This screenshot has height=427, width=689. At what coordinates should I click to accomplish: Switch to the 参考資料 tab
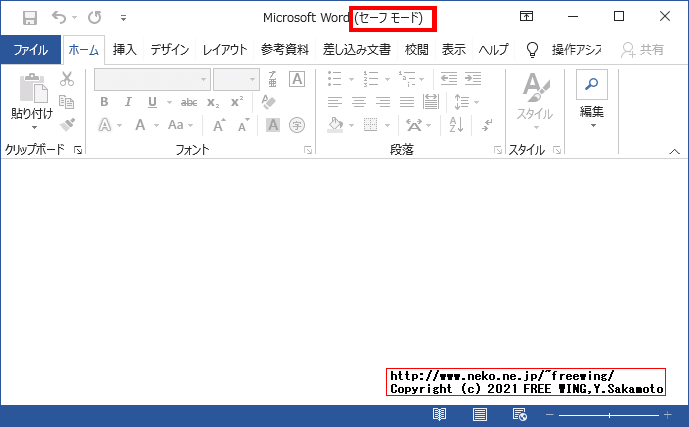click(x=285, y=50)
